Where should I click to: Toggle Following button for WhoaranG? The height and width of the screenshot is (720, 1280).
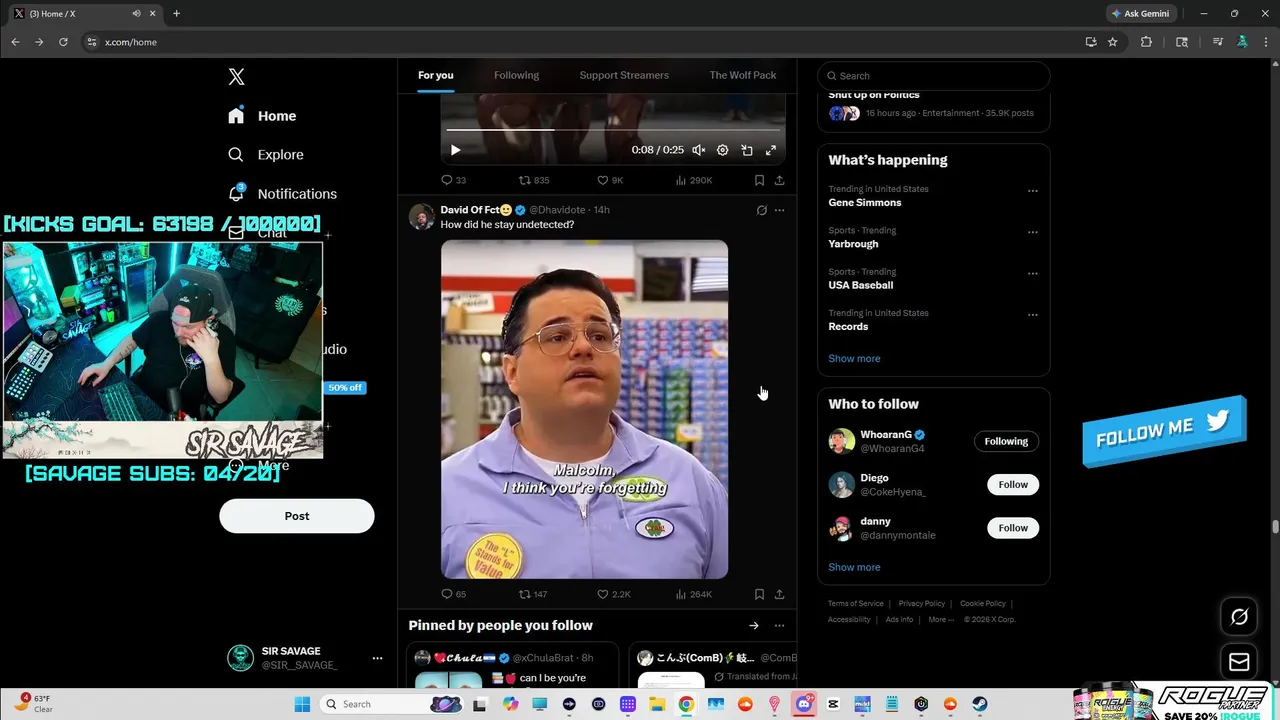[1006, 441]
